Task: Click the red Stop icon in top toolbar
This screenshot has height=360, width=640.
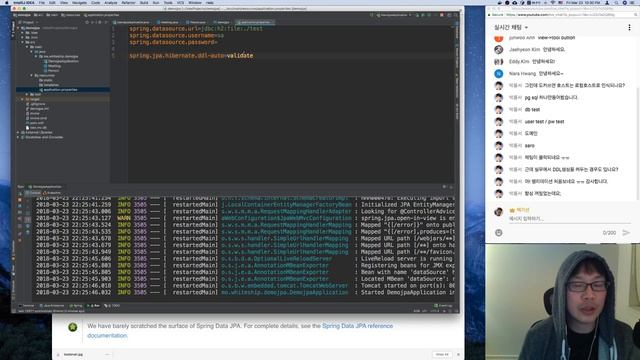Action: click(442, 15)
